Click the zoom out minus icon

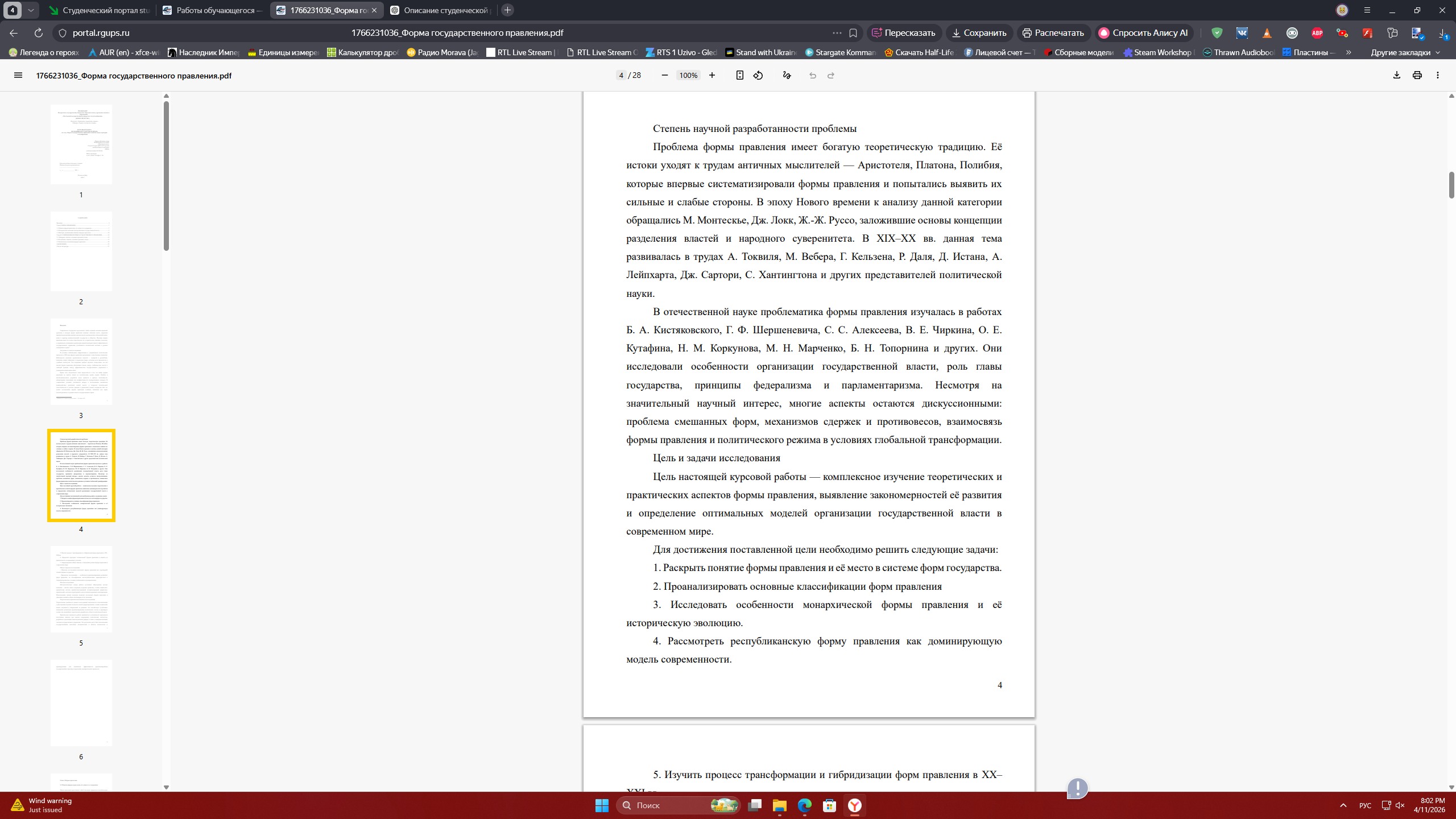(x=664, y=75)
